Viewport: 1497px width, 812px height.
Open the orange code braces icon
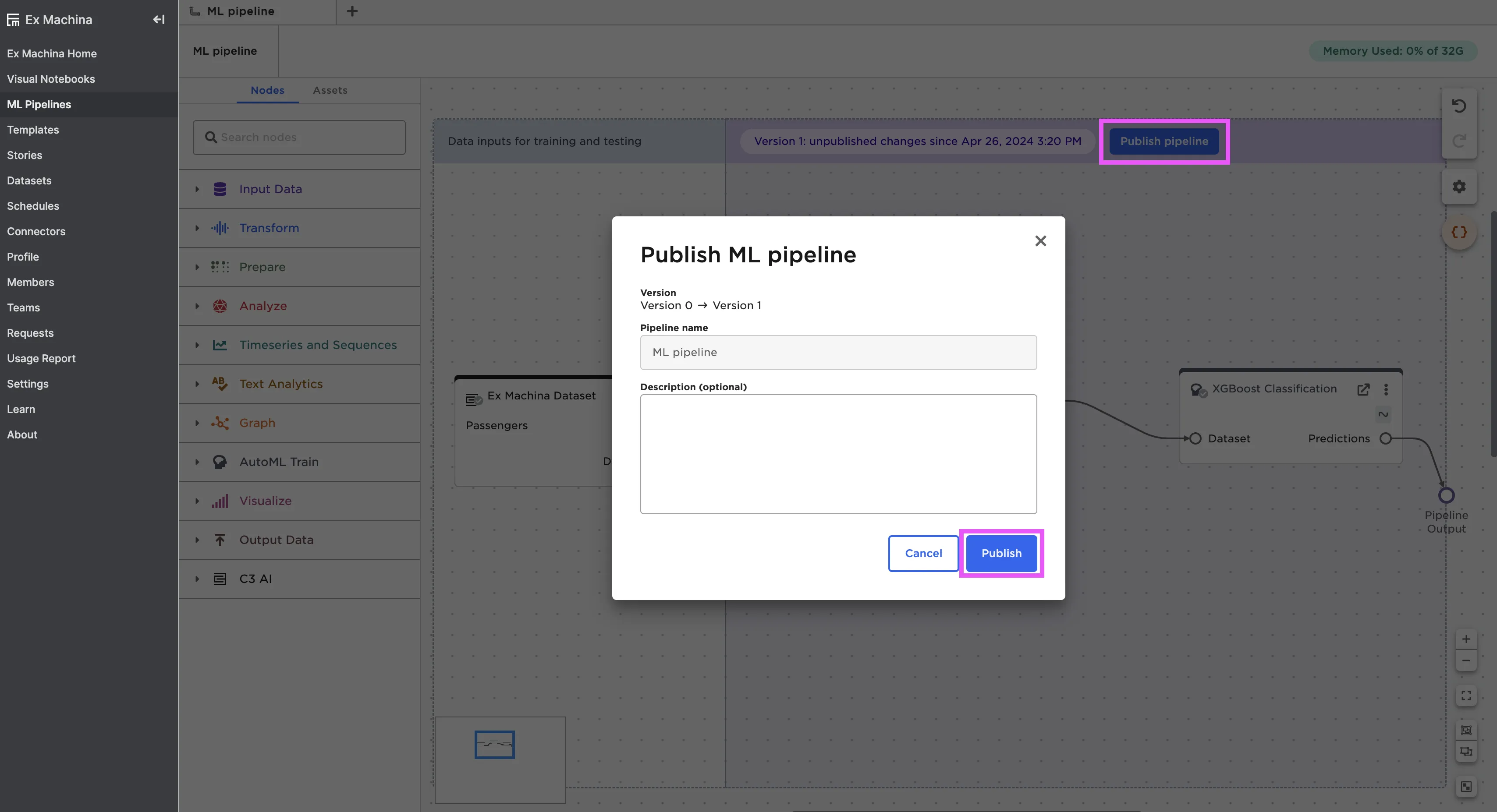click(x=1458, y=232)
